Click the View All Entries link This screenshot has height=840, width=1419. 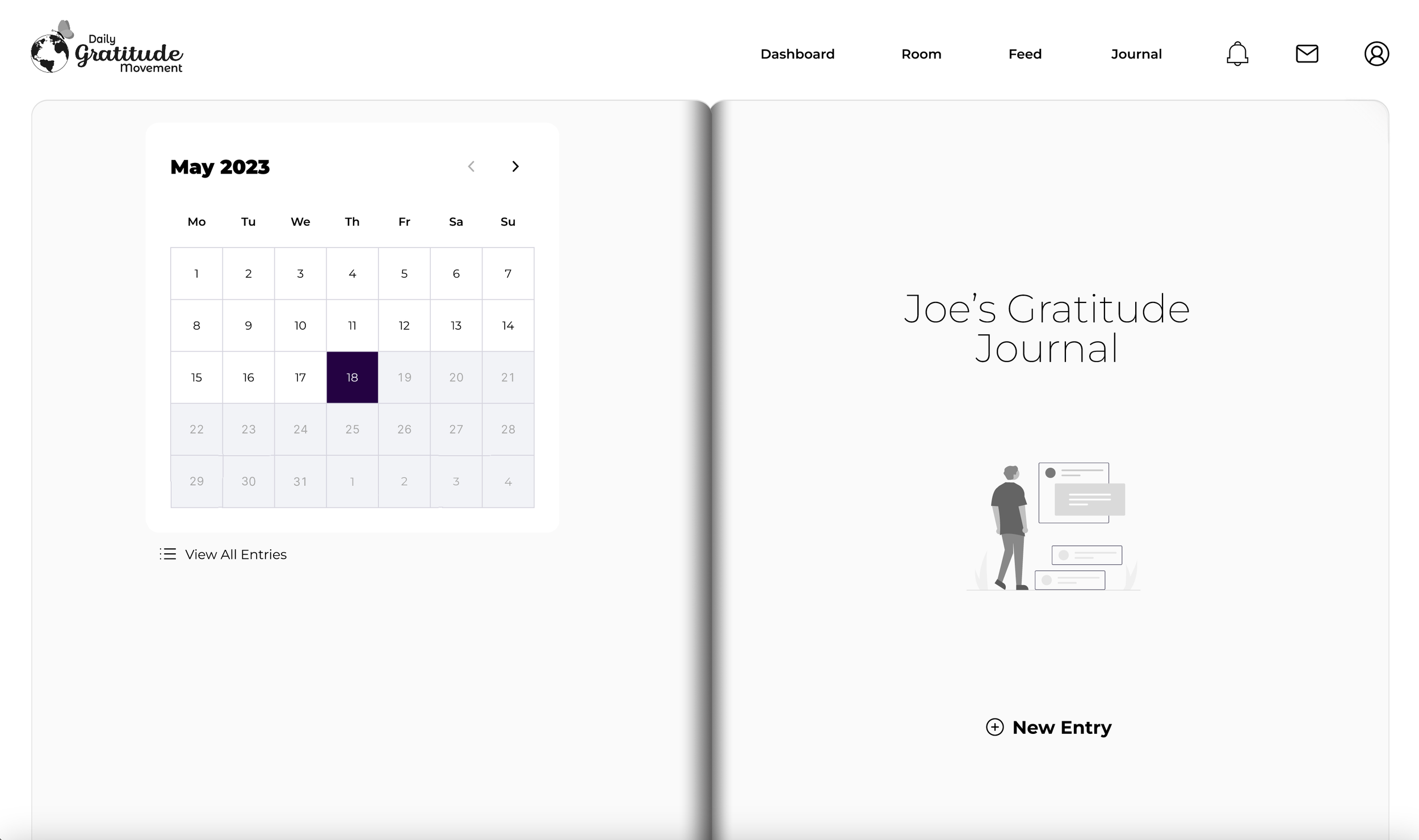236,555
